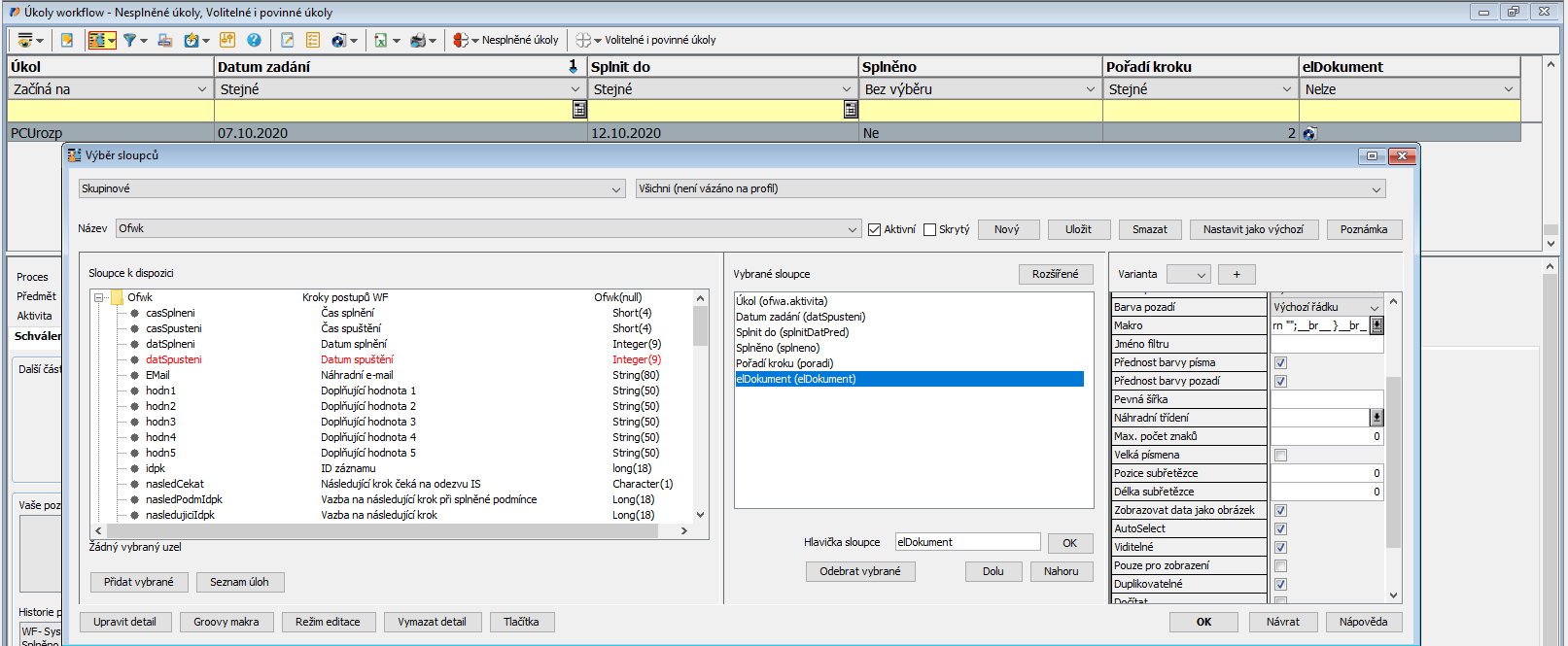Select the datSpusteni row in available columns

pyautogui.click(x=174, y=359)
